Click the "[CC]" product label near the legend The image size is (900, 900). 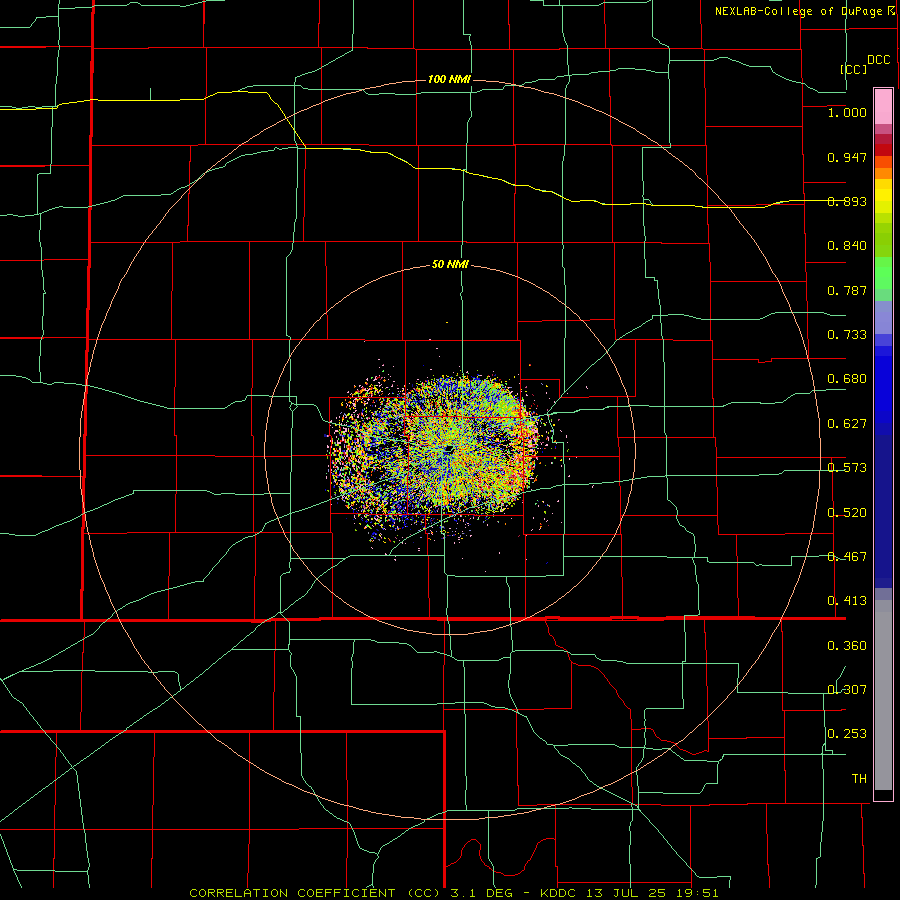point(854,69)
